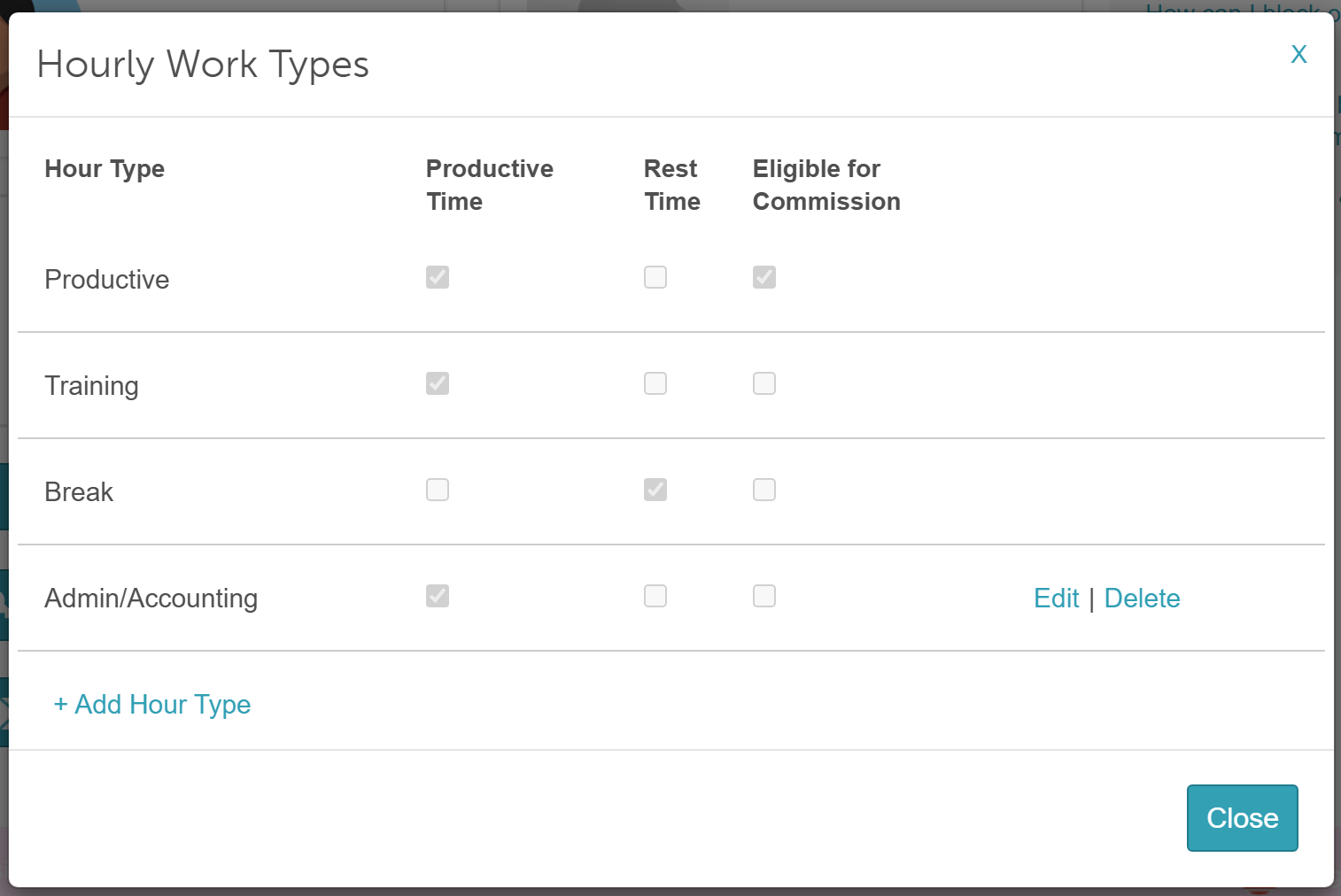The width and height of the screenshot is (1341, 896).
Task: Toggle Eligible for Commission for Break row
Action: click(764, 490)
